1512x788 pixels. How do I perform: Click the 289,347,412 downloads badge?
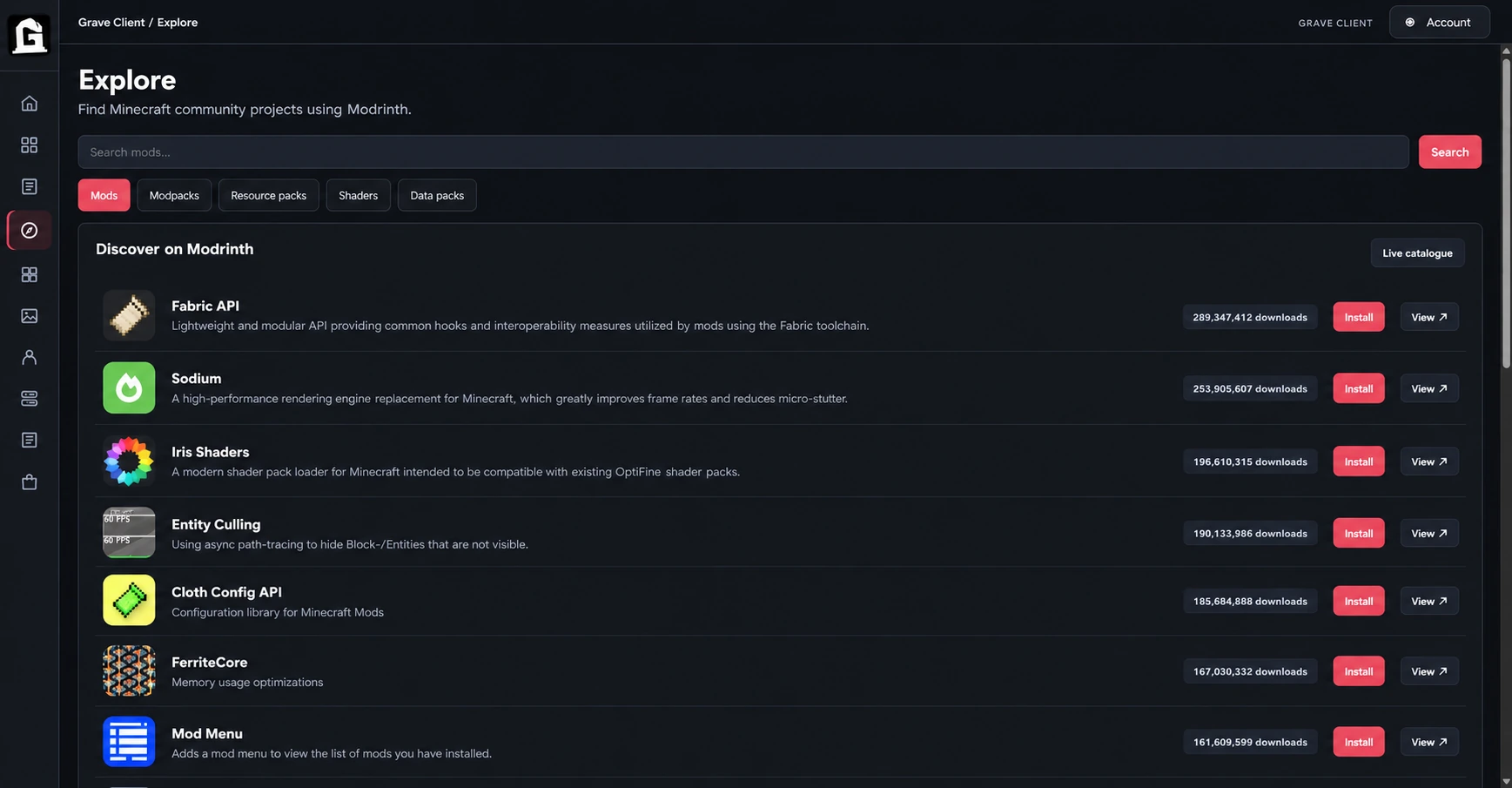pyautogui.click(x=1250, y=317)
